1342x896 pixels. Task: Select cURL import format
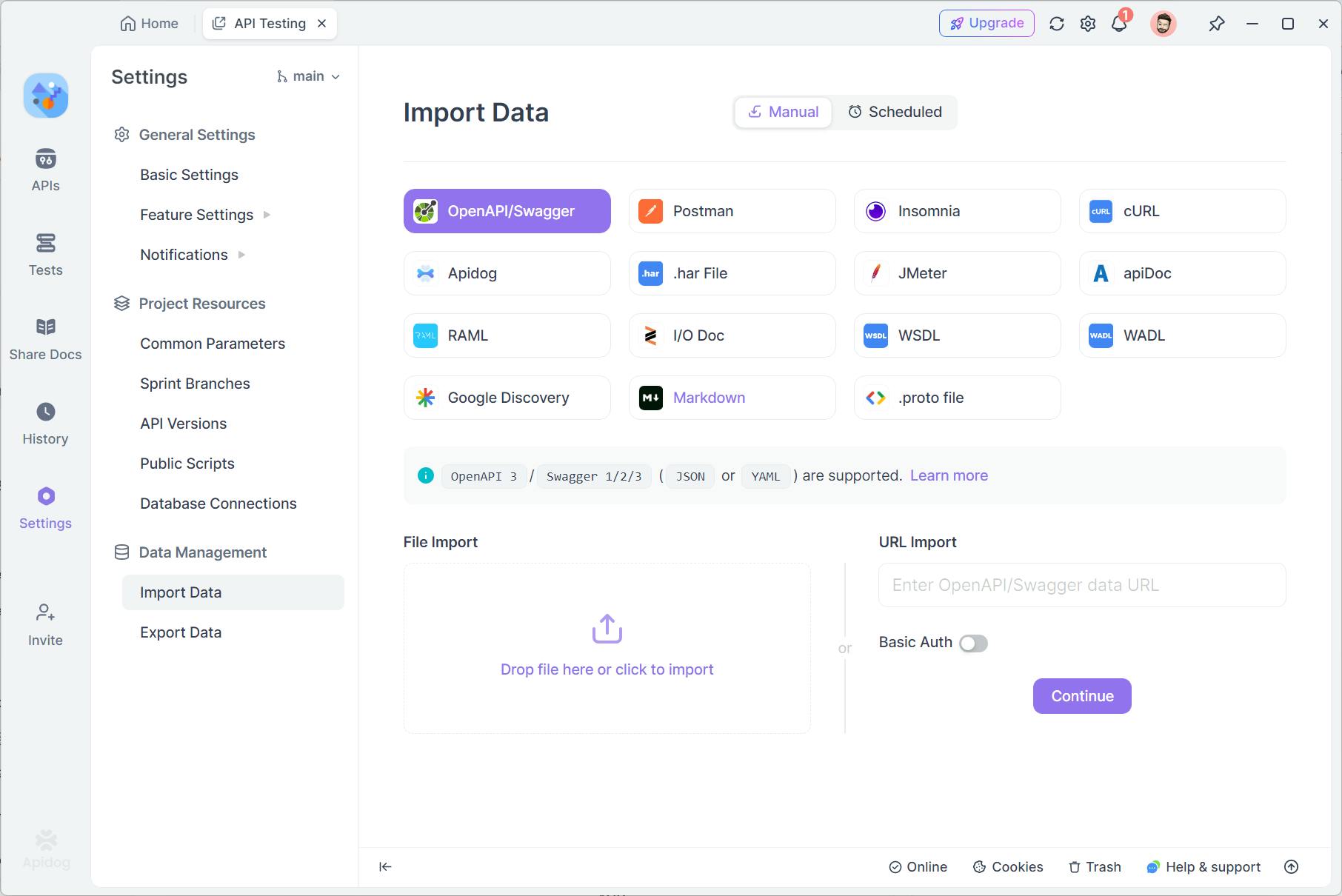coord(1183,211)
